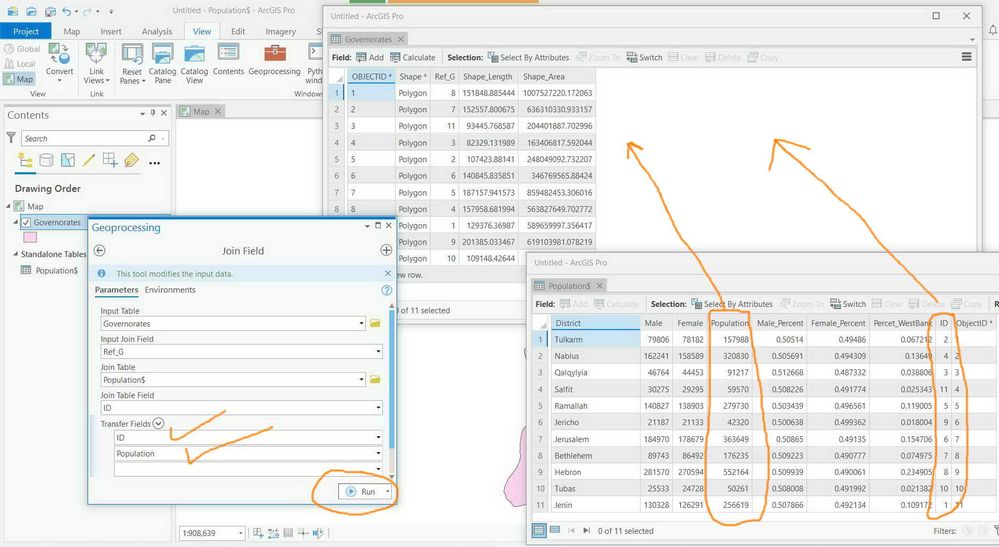Switch to the Analysis ribbon tab
999x547 pixels.
point(157,31)
